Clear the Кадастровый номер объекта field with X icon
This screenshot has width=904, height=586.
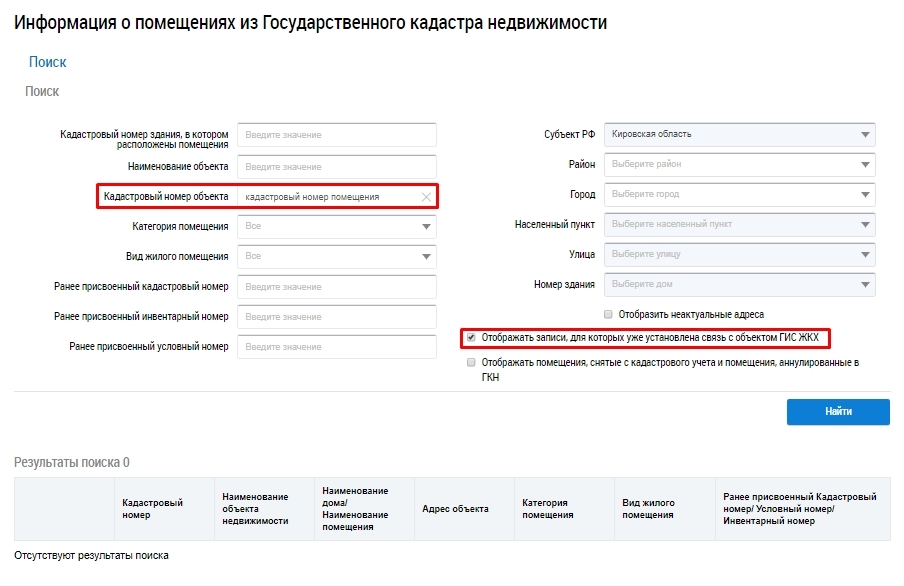[x=426, y=197]
